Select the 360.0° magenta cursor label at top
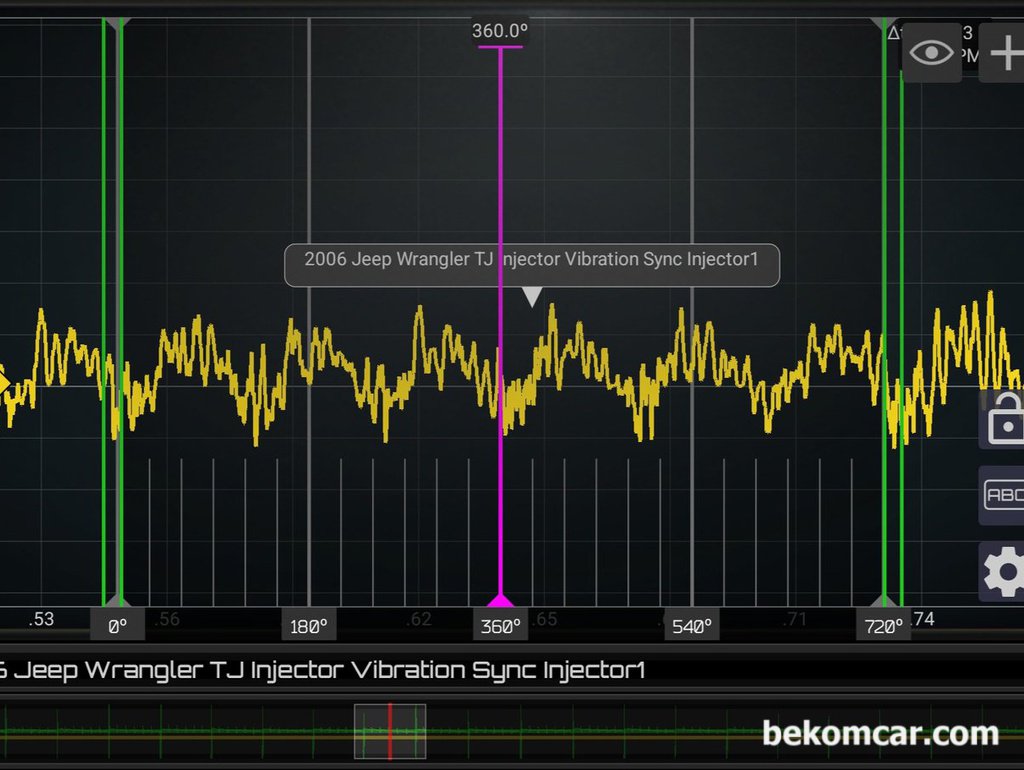Image resolution: width=1024 pixels, height=770 pixels. 500,31
